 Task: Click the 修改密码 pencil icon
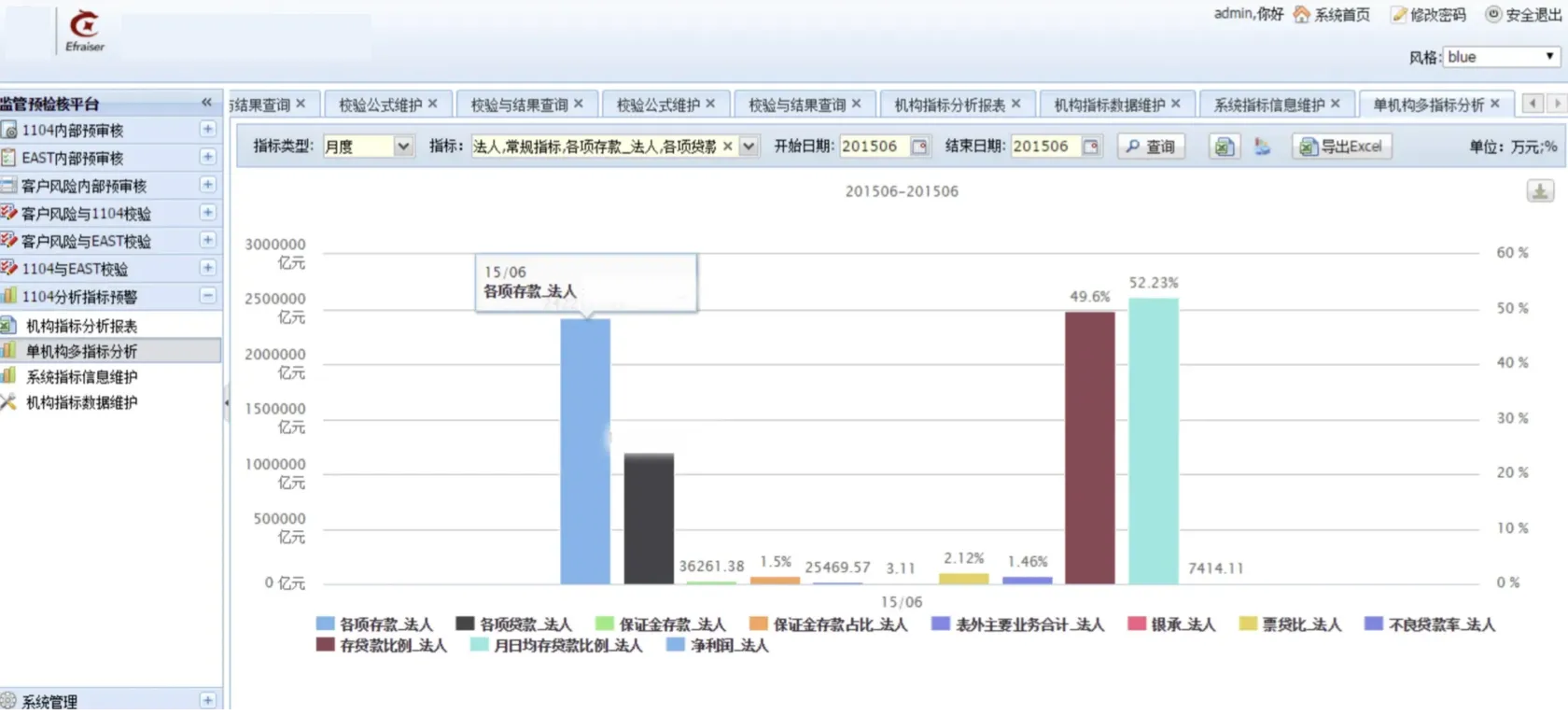click(1398, 15)
